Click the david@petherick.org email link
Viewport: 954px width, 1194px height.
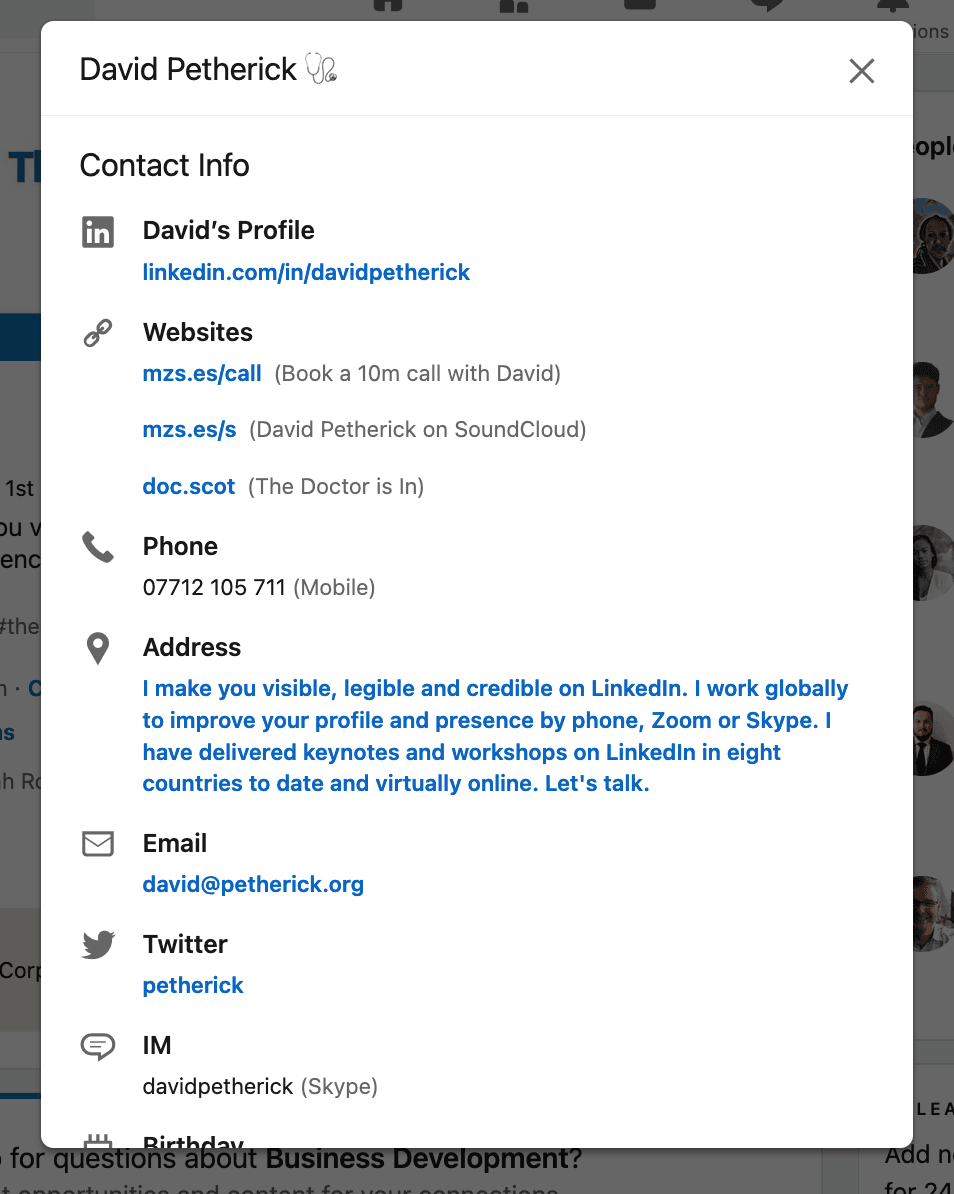tap(253, 884)
